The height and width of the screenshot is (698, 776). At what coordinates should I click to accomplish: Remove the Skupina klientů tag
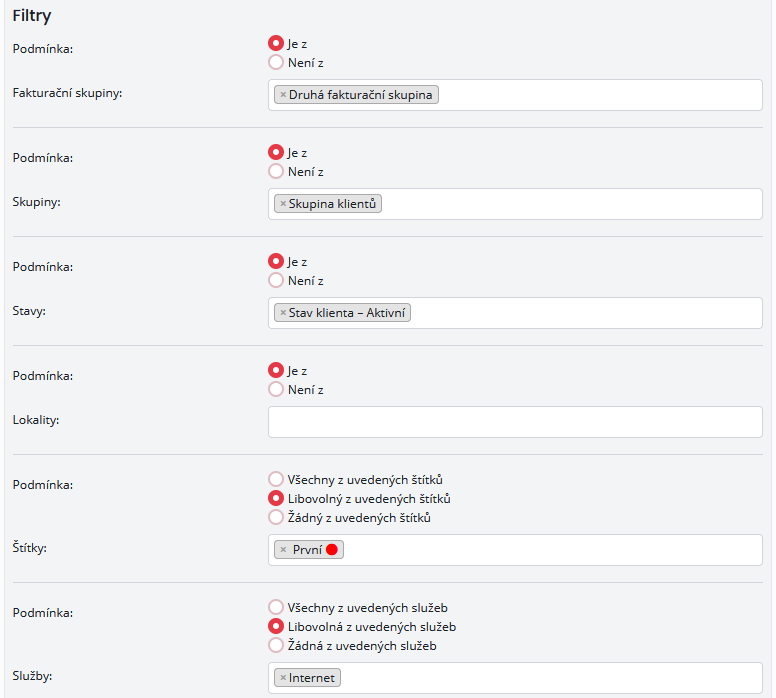[283, 204]
